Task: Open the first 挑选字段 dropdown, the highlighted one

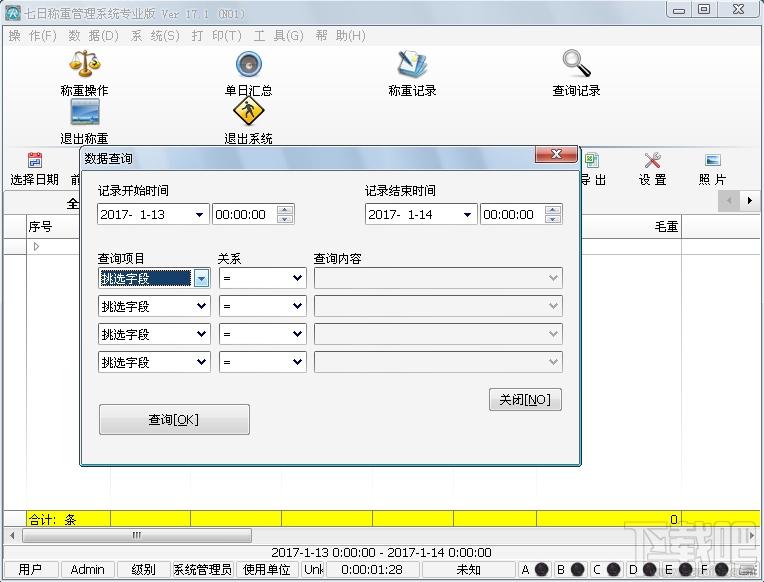Action: (x=201, y=278)
